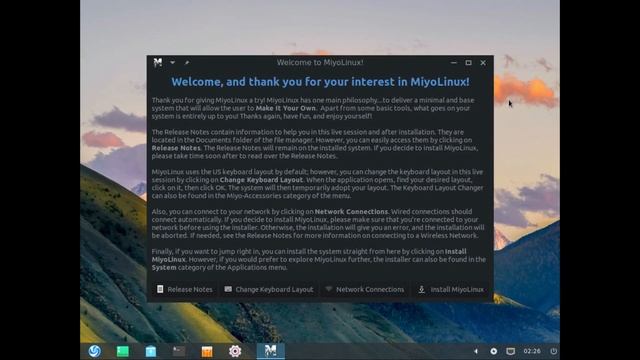Image resolution: width=640 pixels, height=360 pixels.
Task: Minimize the Welcome to MiyoLinux window
Action: (x=453, y=63)
